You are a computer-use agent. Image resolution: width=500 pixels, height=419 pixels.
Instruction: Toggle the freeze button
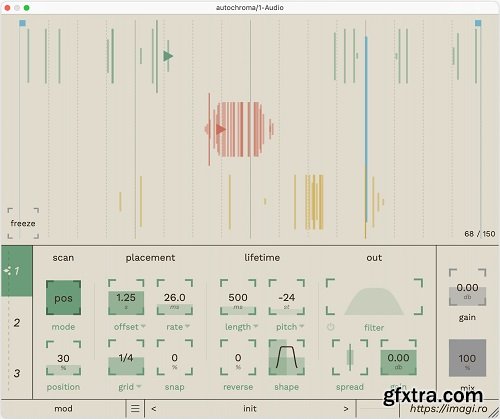(23, 223)
